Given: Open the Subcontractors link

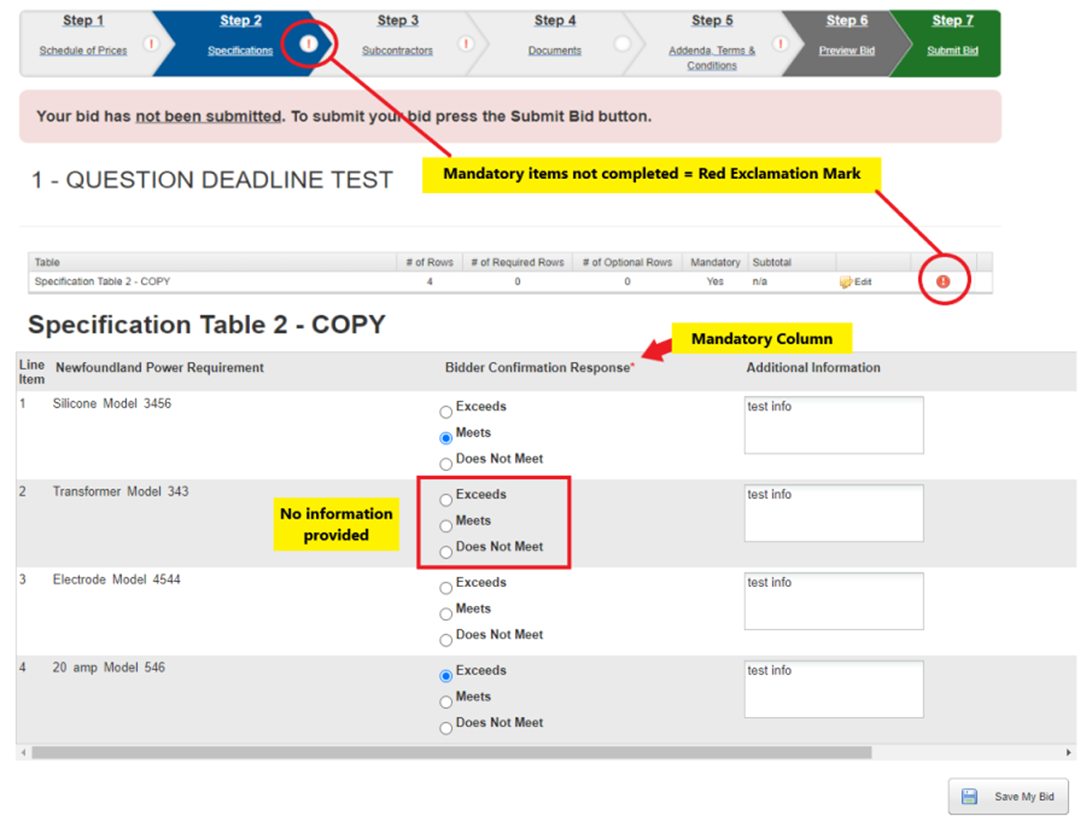Looking at the screenshot, I should coord(398,50).
